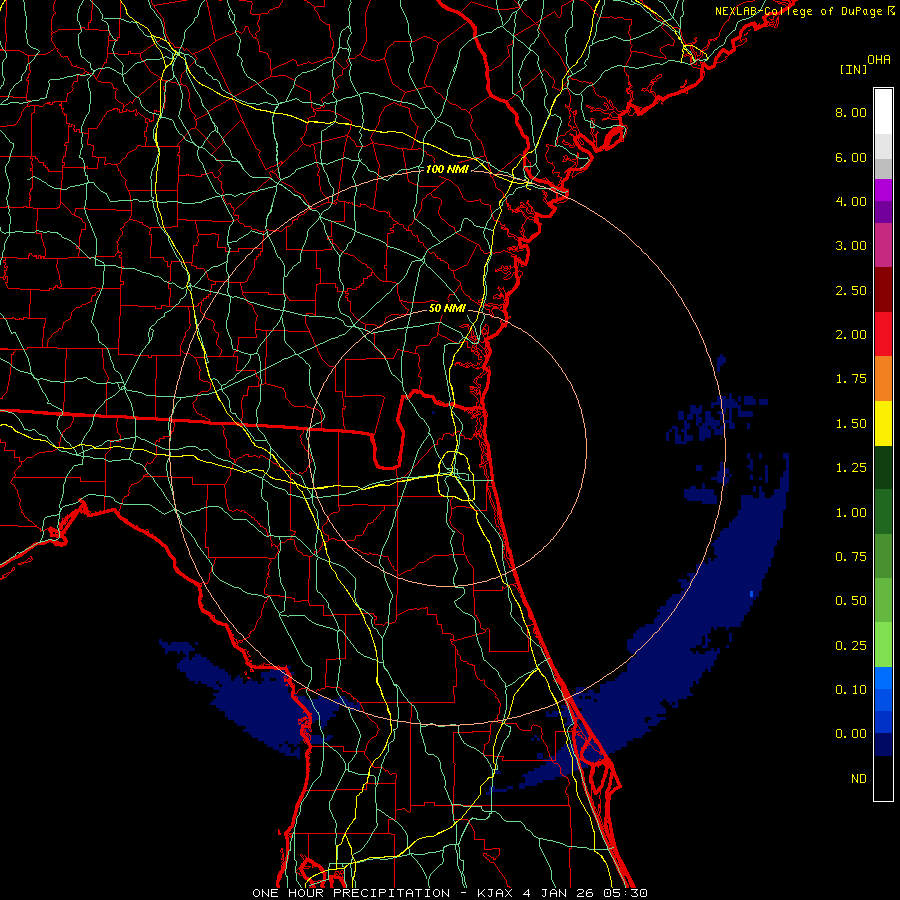This screenshot has height=900, width=900.
Task: Click the "8.00" scale label
Action: 851,112
